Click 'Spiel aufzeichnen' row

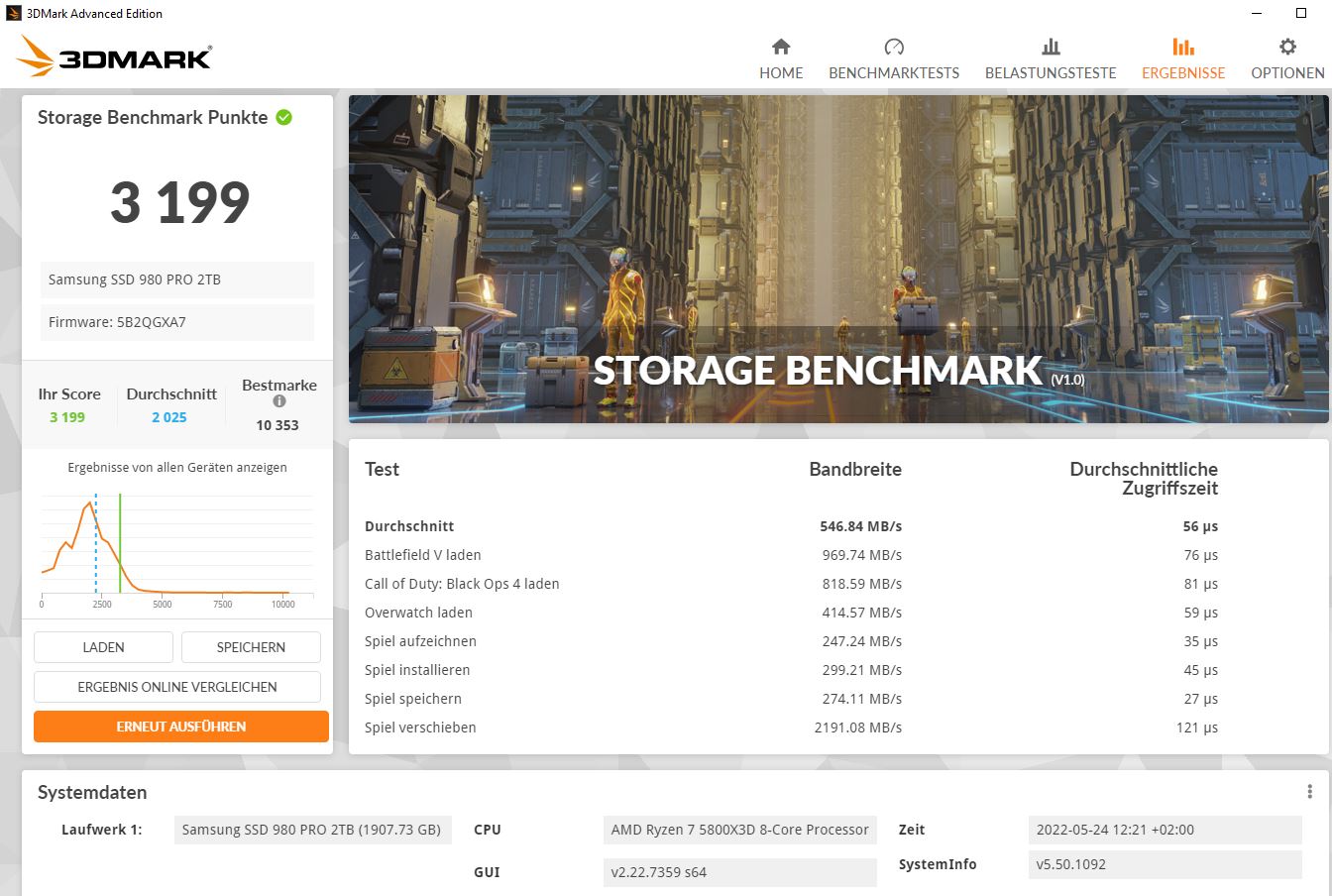point(791,641)
